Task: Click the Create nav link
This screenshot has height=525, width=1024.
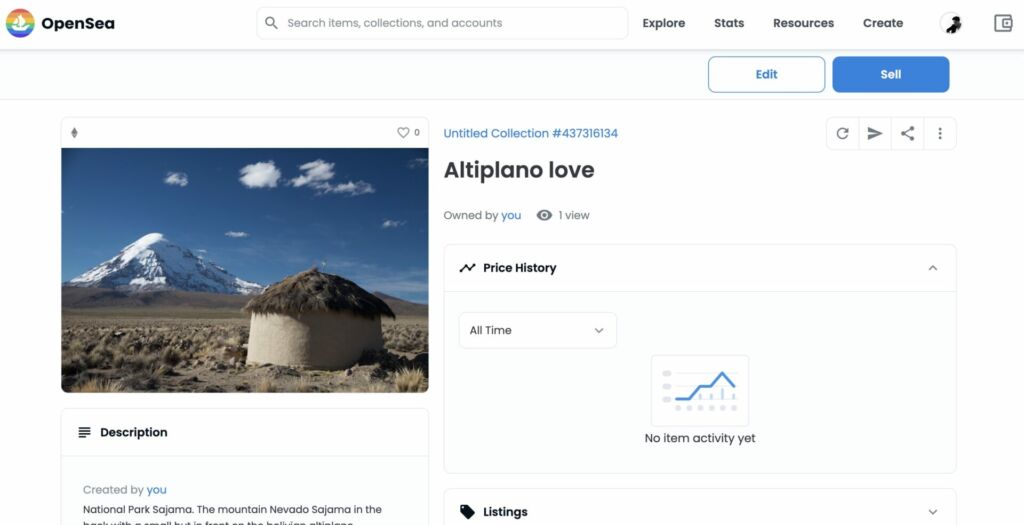Action: tap(882, 23)
